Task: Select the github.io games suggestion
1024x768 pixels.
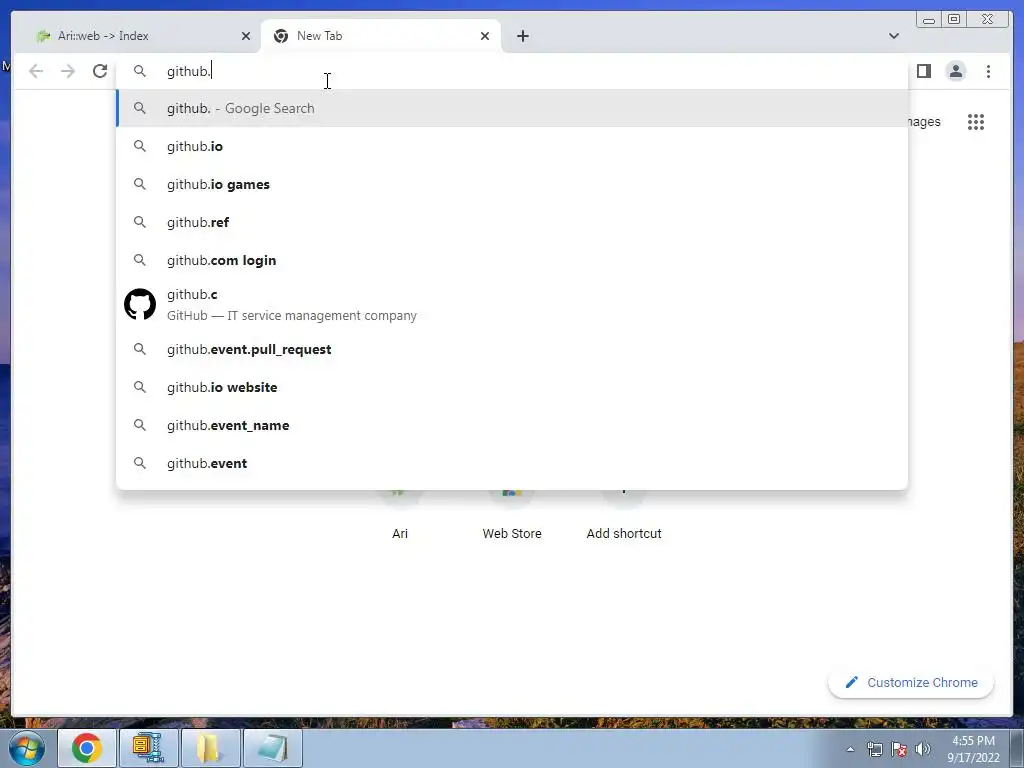Action: tap(512, 184)
